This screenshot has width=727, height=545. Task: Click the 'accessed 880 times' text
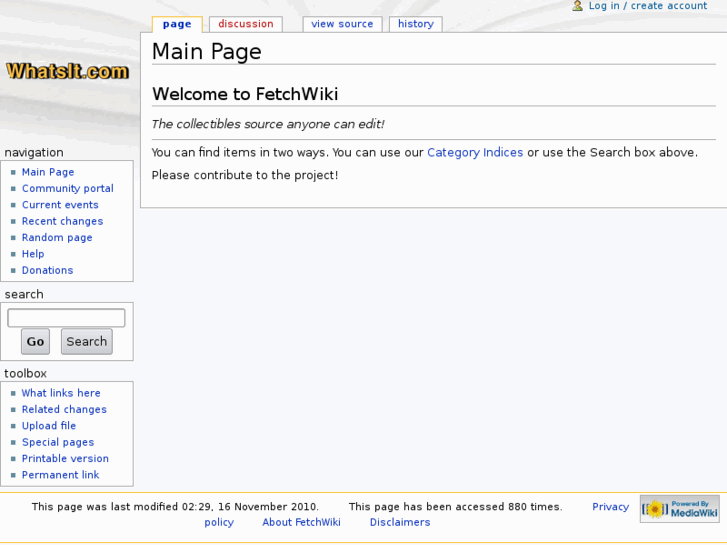pyautogui.click(x=455, y=507)
